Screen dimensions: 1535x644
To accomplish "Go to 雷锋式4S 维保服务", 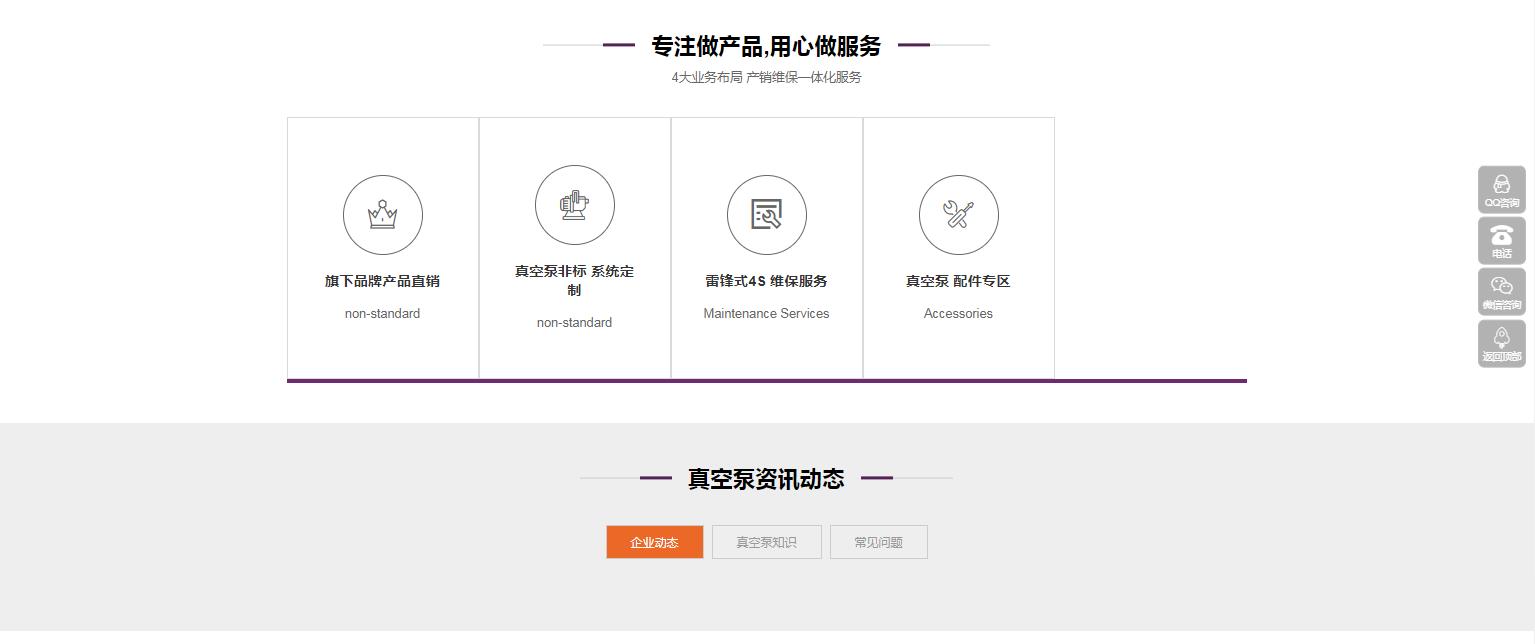I will click(x=766, y=281).
